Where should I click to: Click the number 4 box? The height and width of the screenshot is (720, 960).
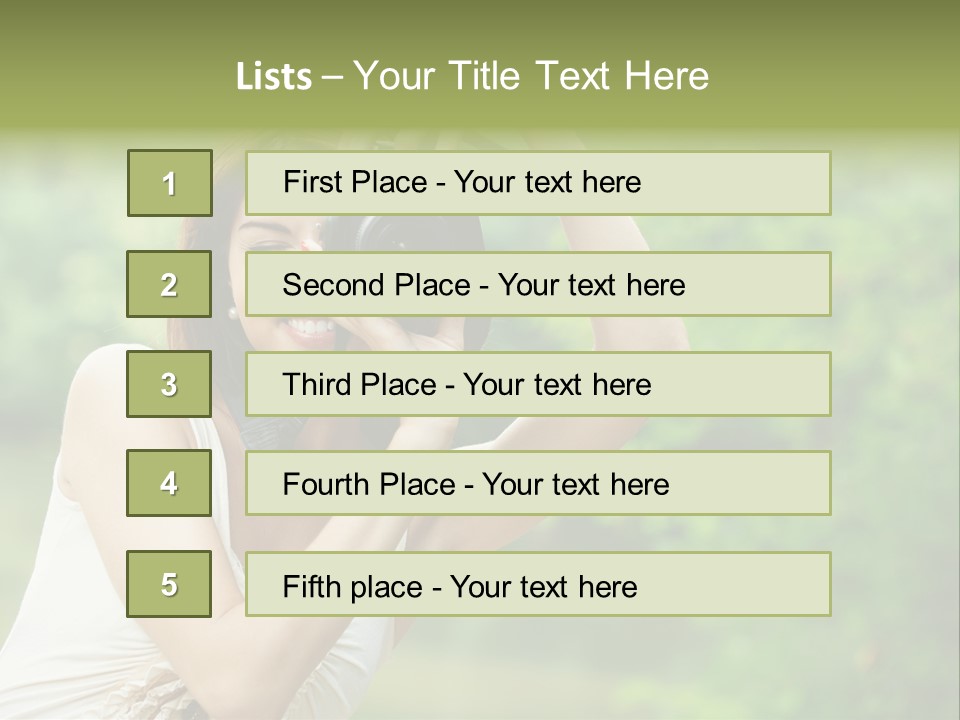[169, 483]
